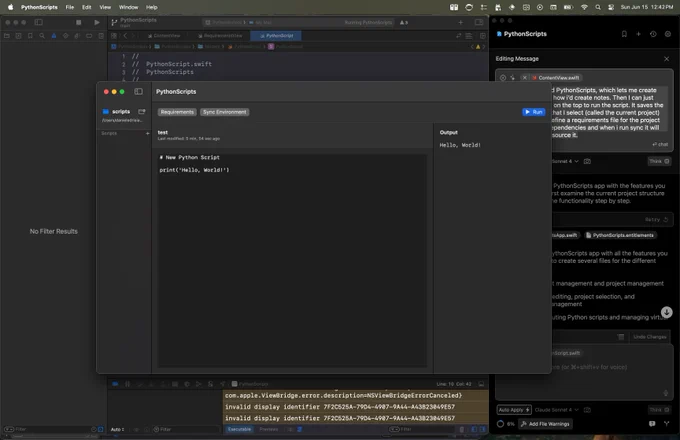The width and height of the screenshot is (680, 440).
Task: Toggle Xcode inspector panel icon
Action: [x=479, y=22]
